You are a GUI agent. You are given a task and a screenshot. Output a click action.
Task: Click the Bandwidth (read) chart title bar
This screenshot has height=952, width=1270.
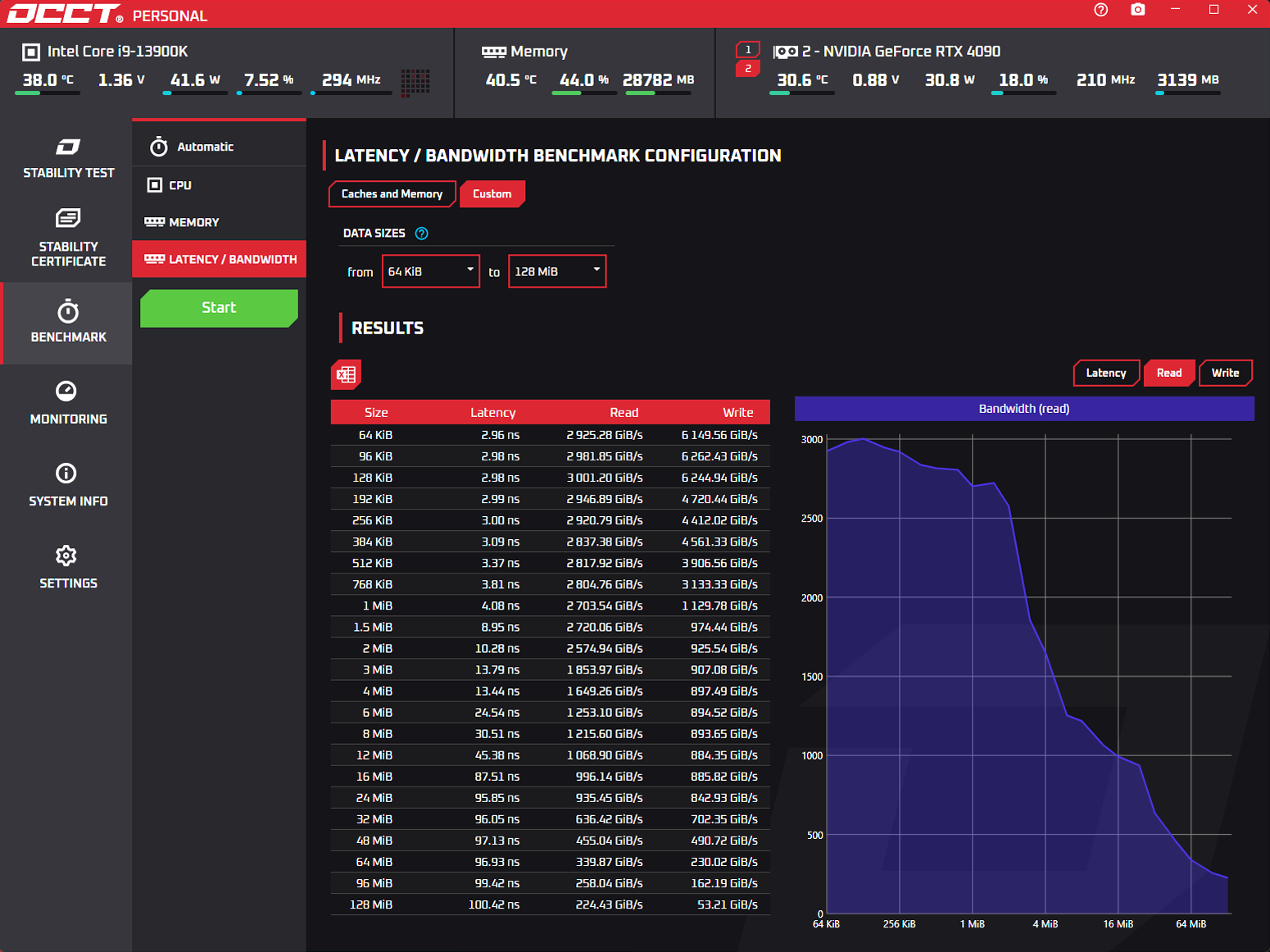pyautogui.click(x=1024, y=409)
